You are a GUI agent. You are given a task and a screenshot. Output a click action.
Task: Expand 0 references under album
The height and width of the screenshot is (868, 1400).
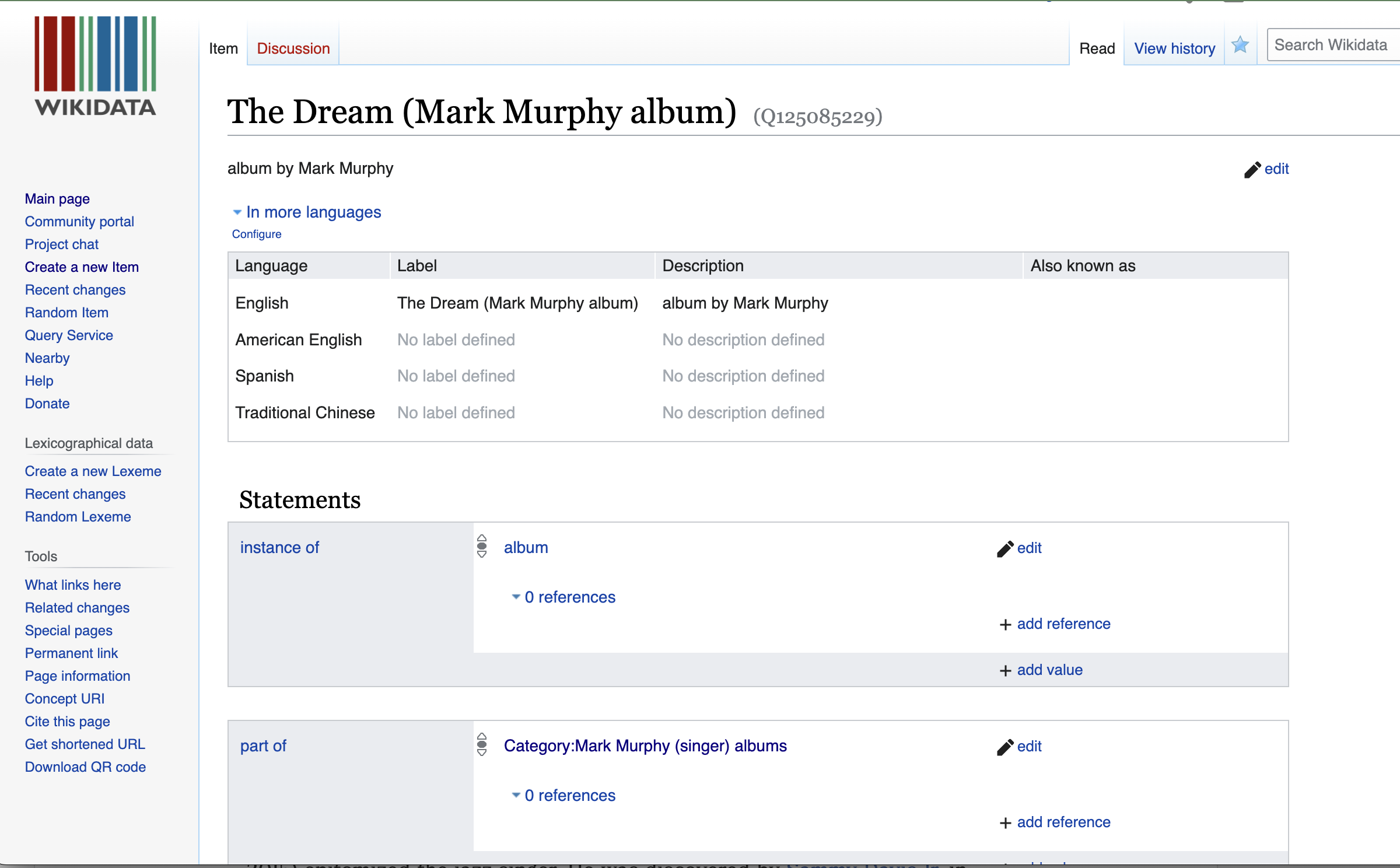tap(563, 597)
